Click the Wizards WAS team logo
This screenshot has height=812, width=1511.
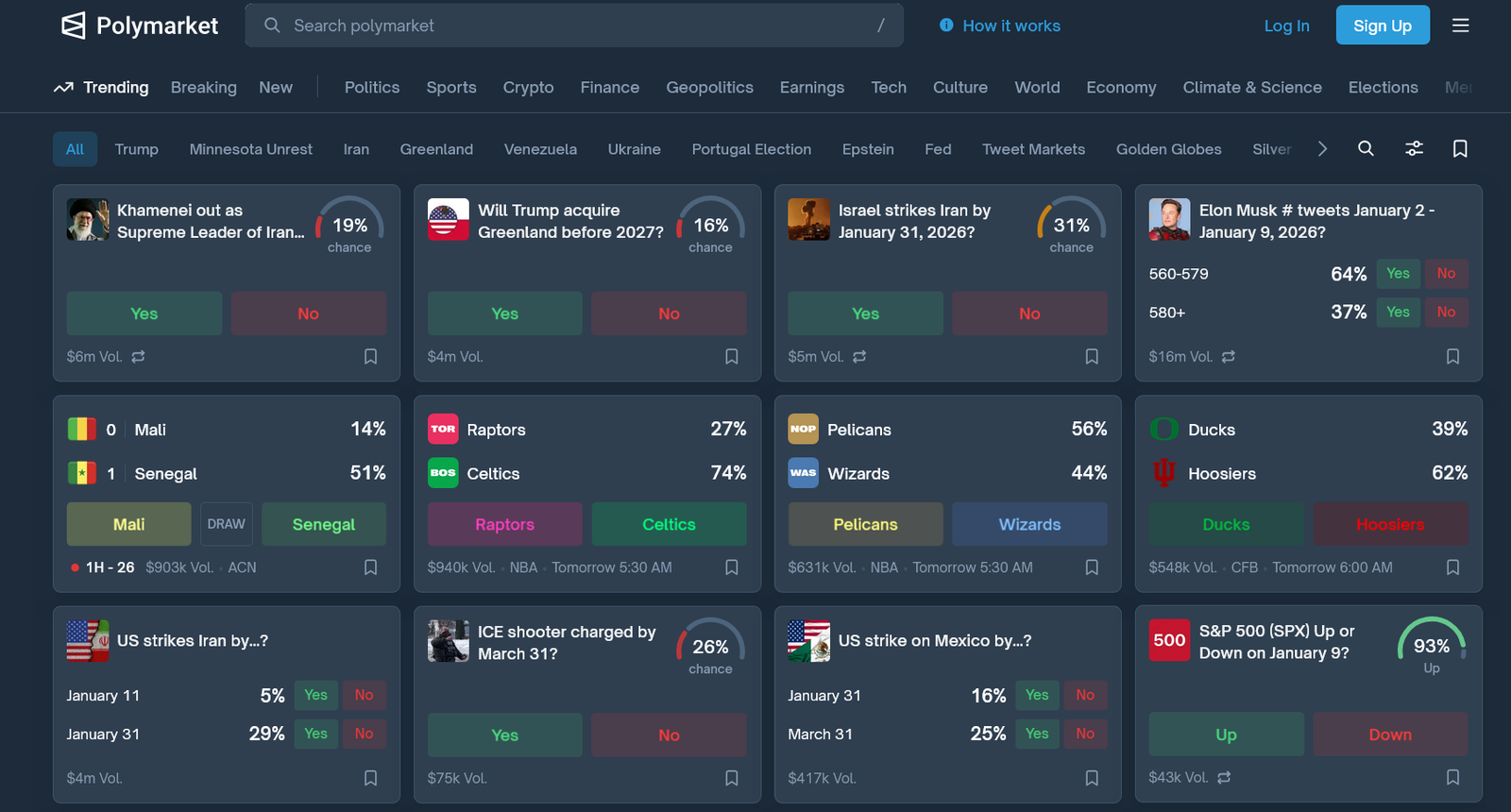pyautogui.click(x=804, y=473)
